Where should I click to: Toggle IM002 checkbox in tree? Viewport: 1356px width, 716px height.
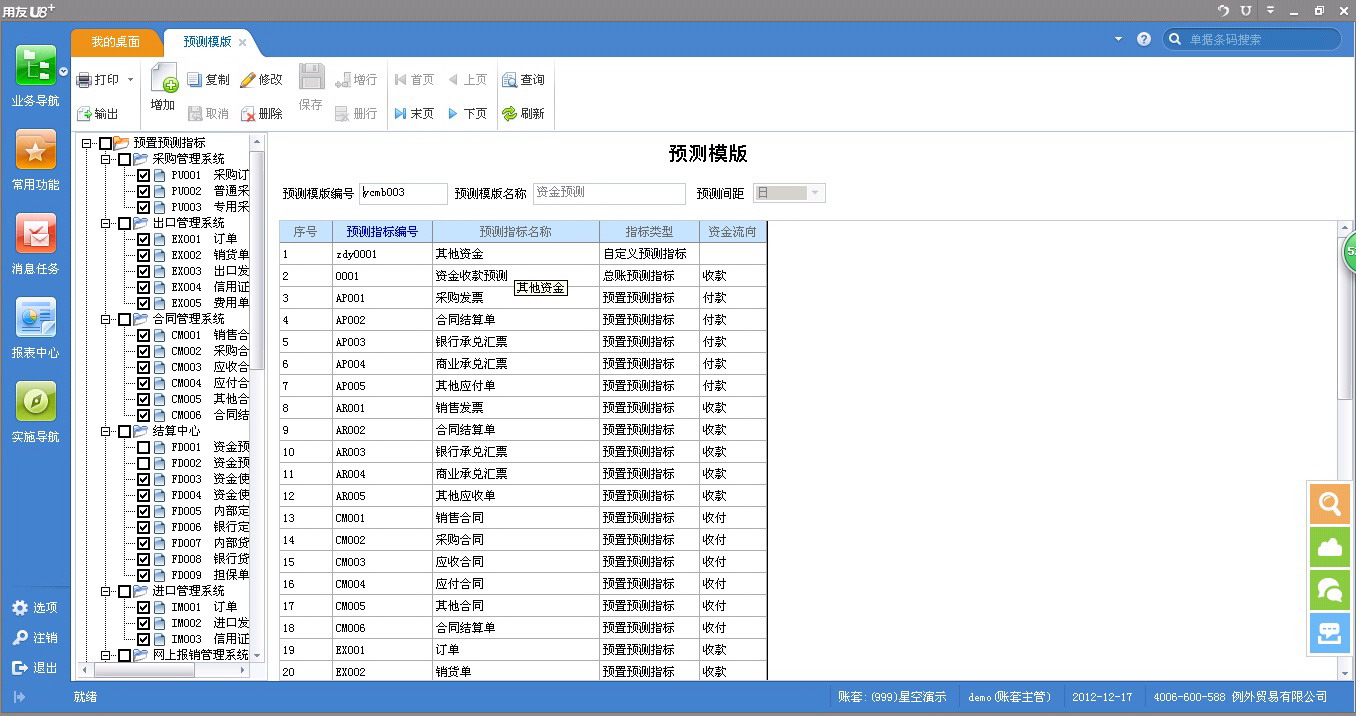(x=144, y=623)
